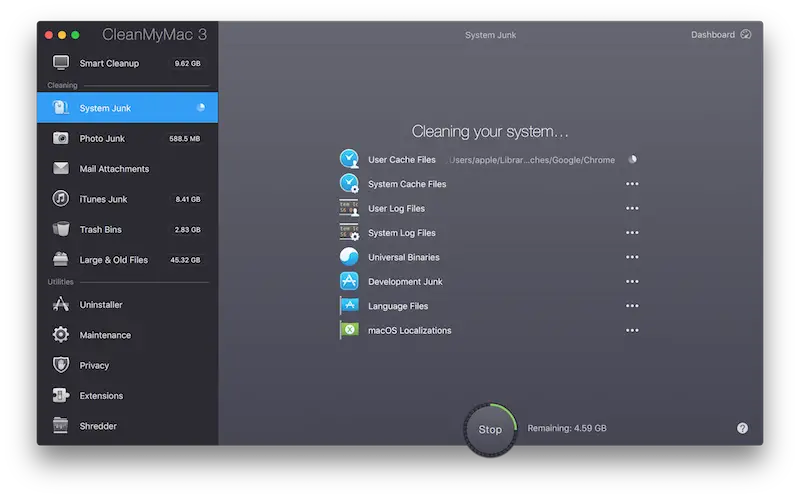Click the Shredder icon
Viewport: 800px width, 498px height.
[61, 426]
